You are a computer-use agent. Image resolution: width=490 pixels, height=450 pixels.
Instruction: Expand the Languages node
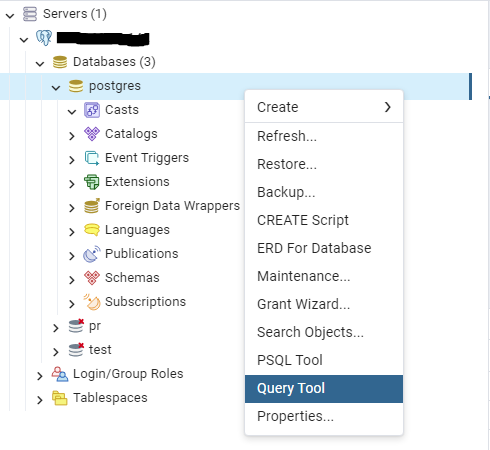click(72, 232)
